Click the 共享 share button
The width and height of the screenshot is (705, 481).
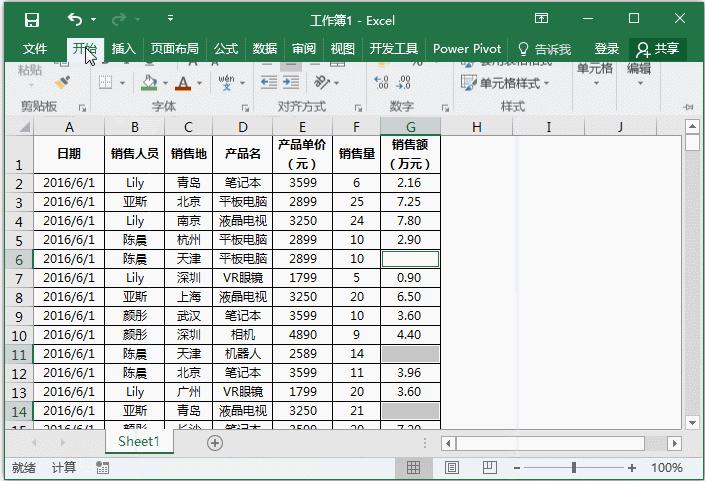(x=658, y=49)
